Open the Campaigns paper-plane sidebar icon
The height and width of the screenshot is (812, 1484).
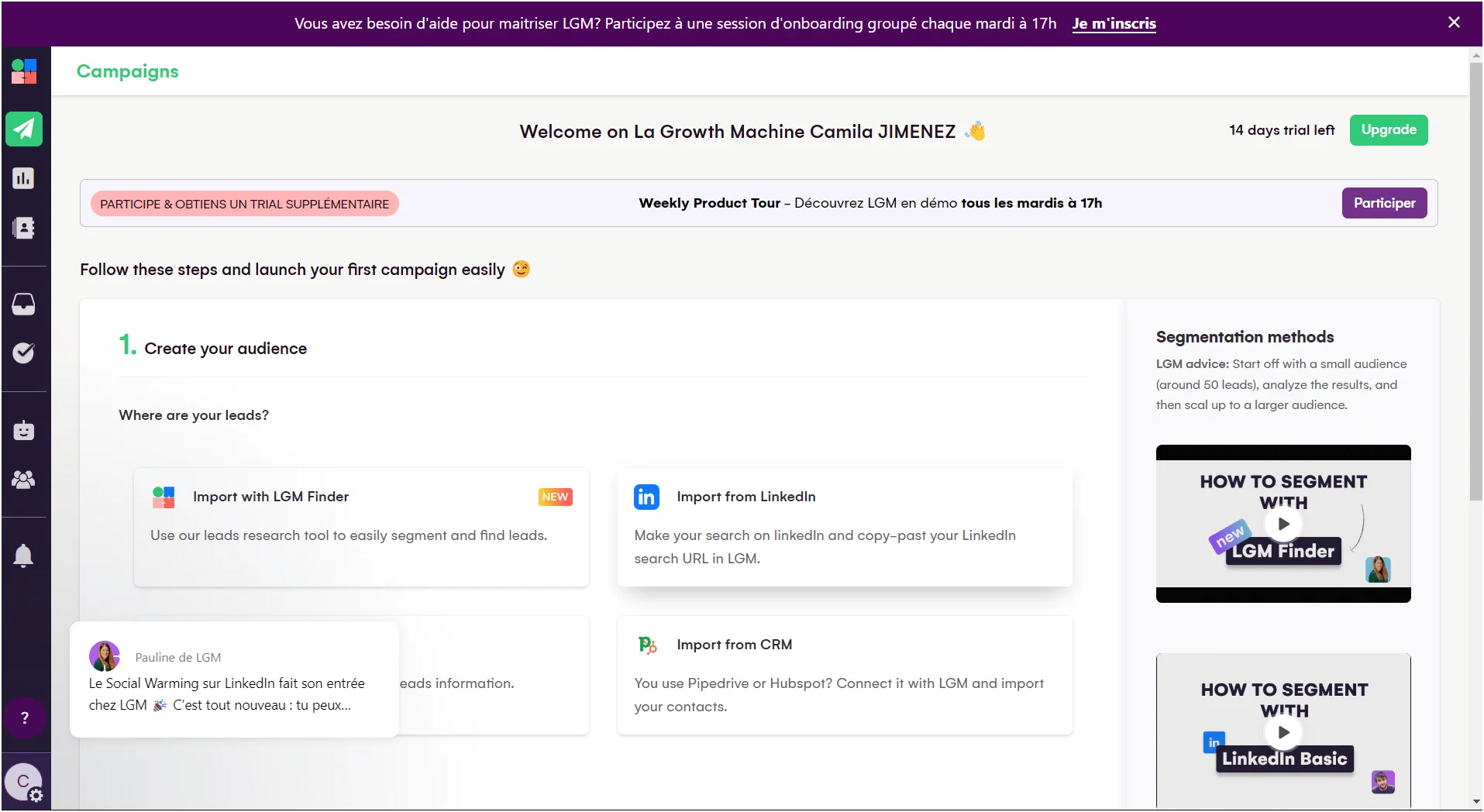[24, 129]
